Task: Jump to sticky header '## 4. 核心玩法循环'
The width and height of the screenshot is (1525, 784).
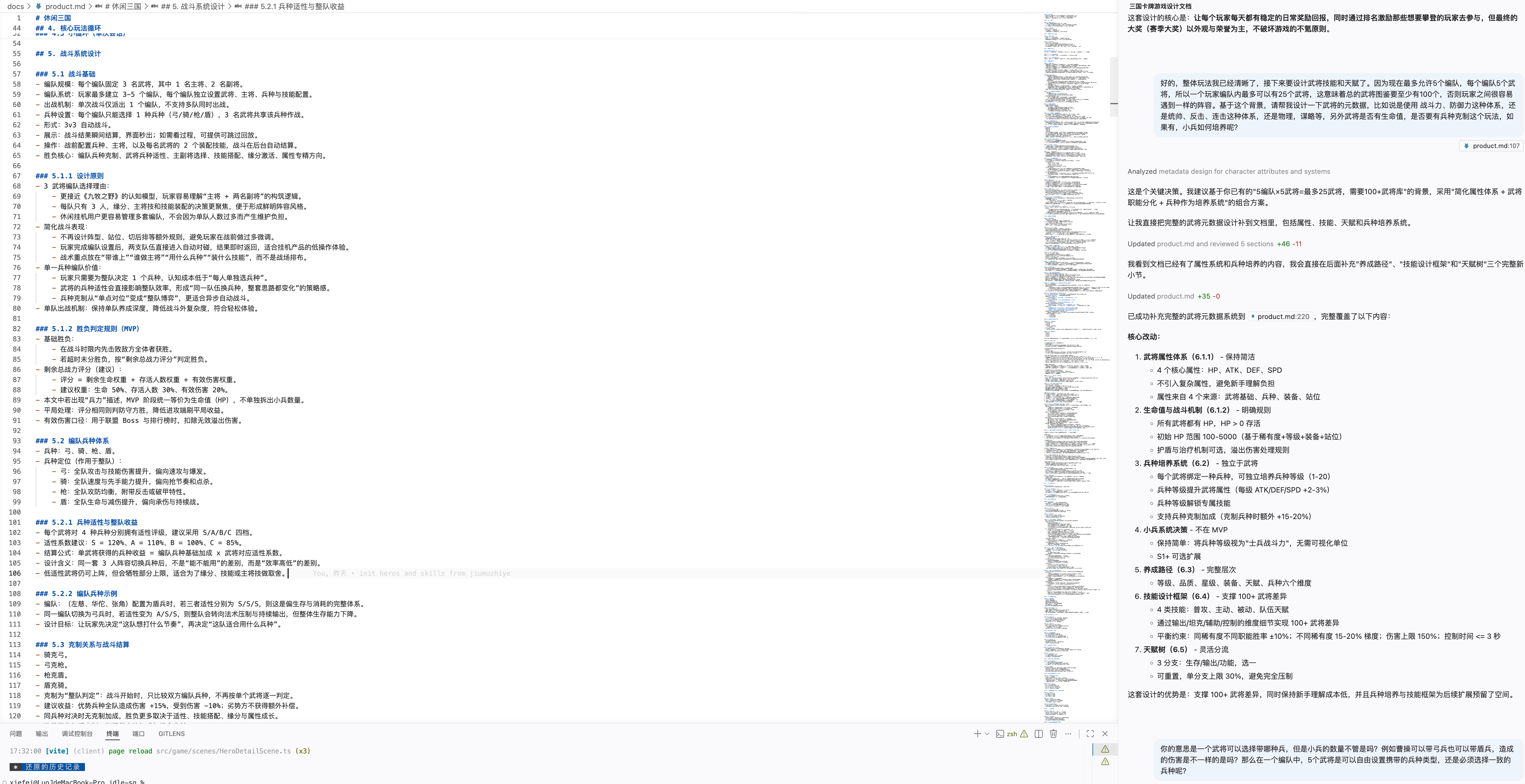Action: pos(68,28)
